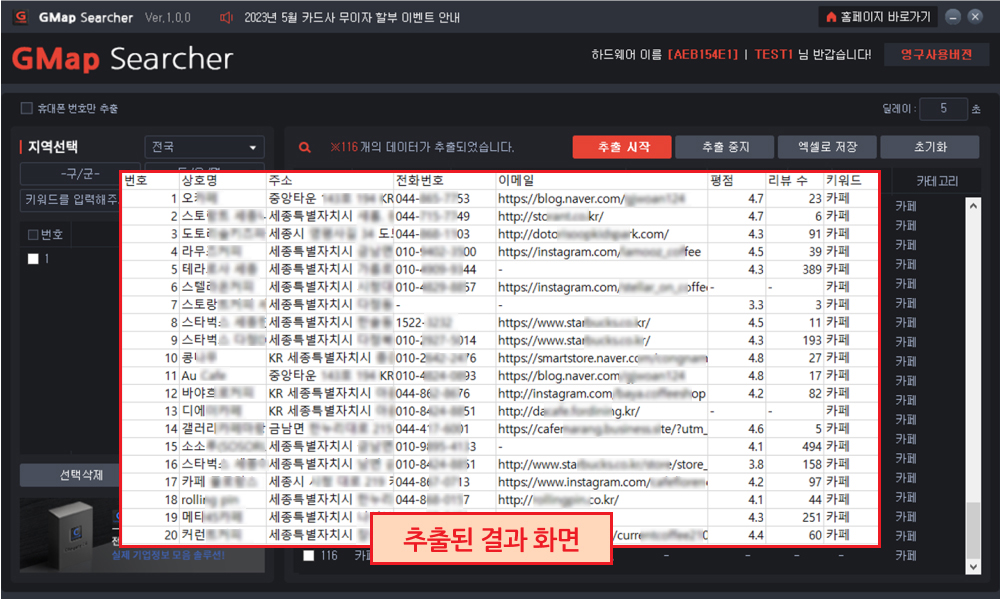Click scrollbar up arrow in results list
The image size is (1000, 599).
973,205
